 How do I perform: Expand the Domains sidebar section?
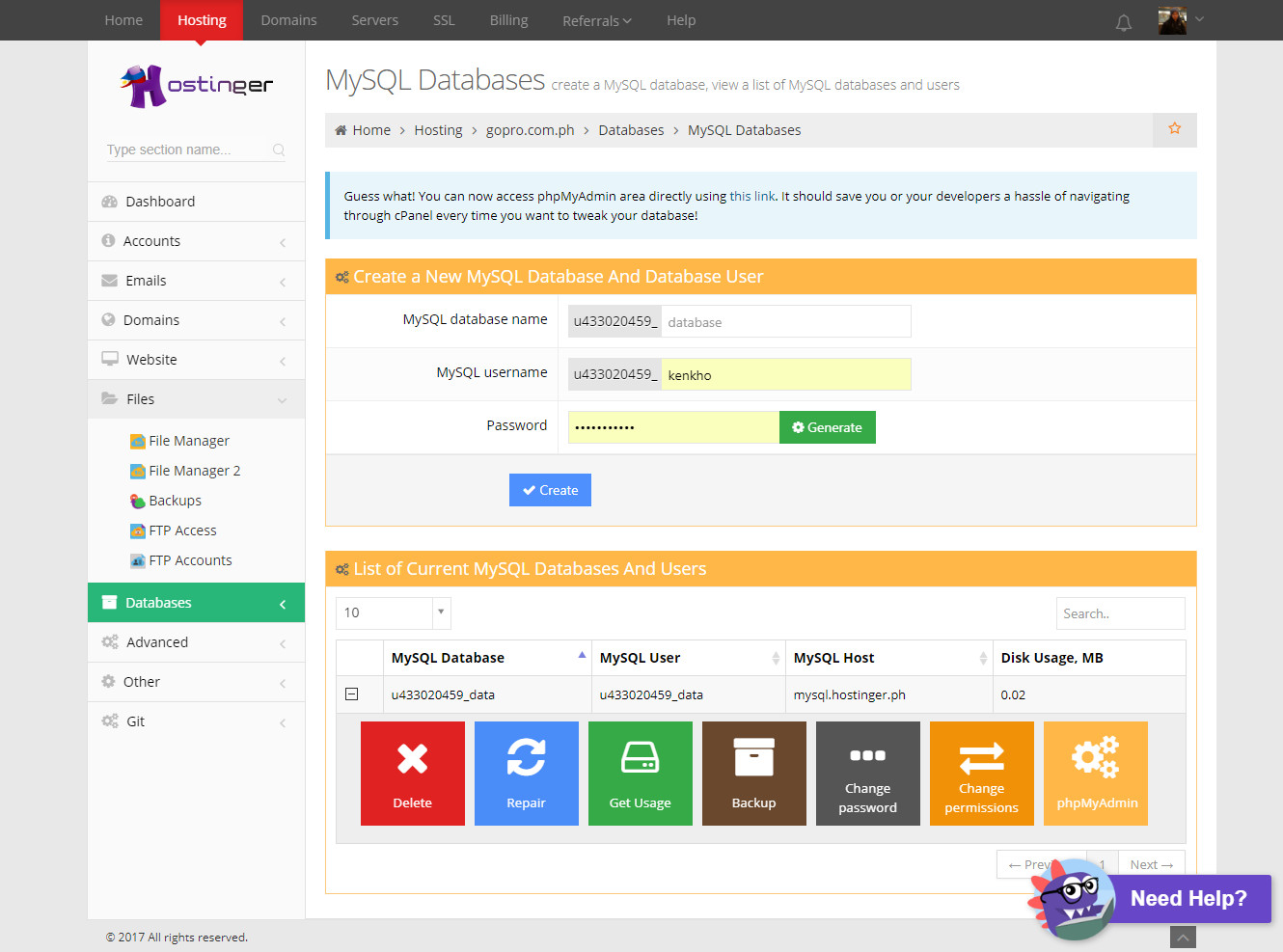pyautogui.click(x=196, y=320)
